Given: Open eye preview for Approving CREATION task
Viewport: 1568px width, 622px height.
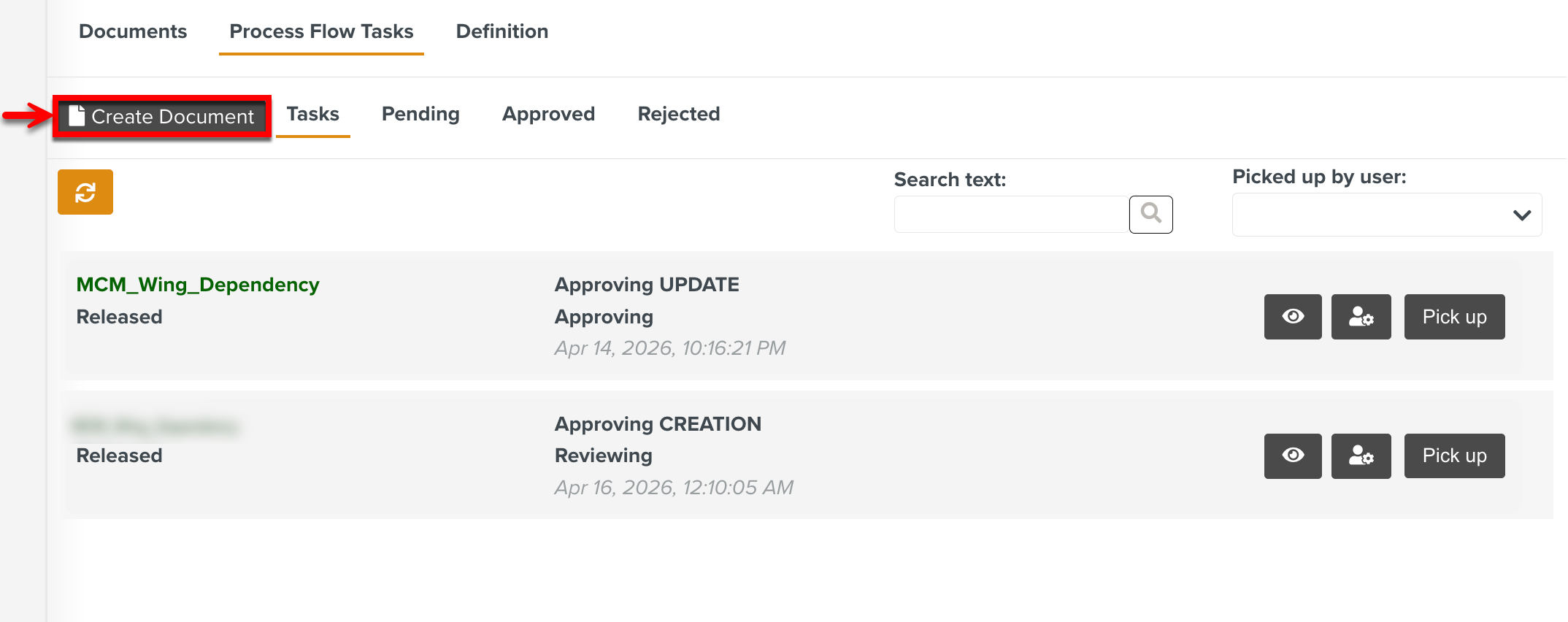Looking at the screenshot, I should click(1292, 456).
